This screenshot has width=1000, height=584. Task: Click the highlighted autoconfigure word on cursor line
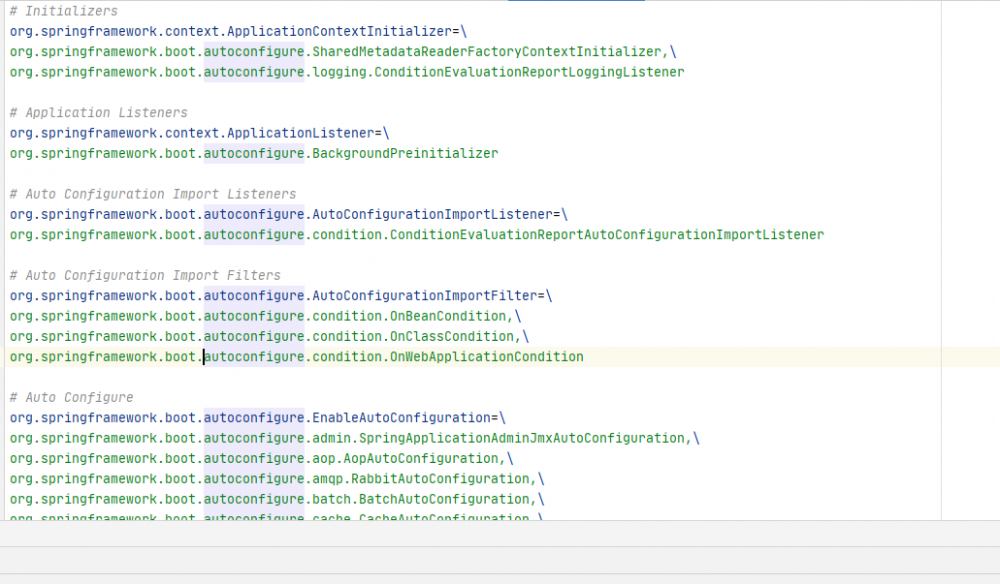pyautogui.click(x=253, y=357)
